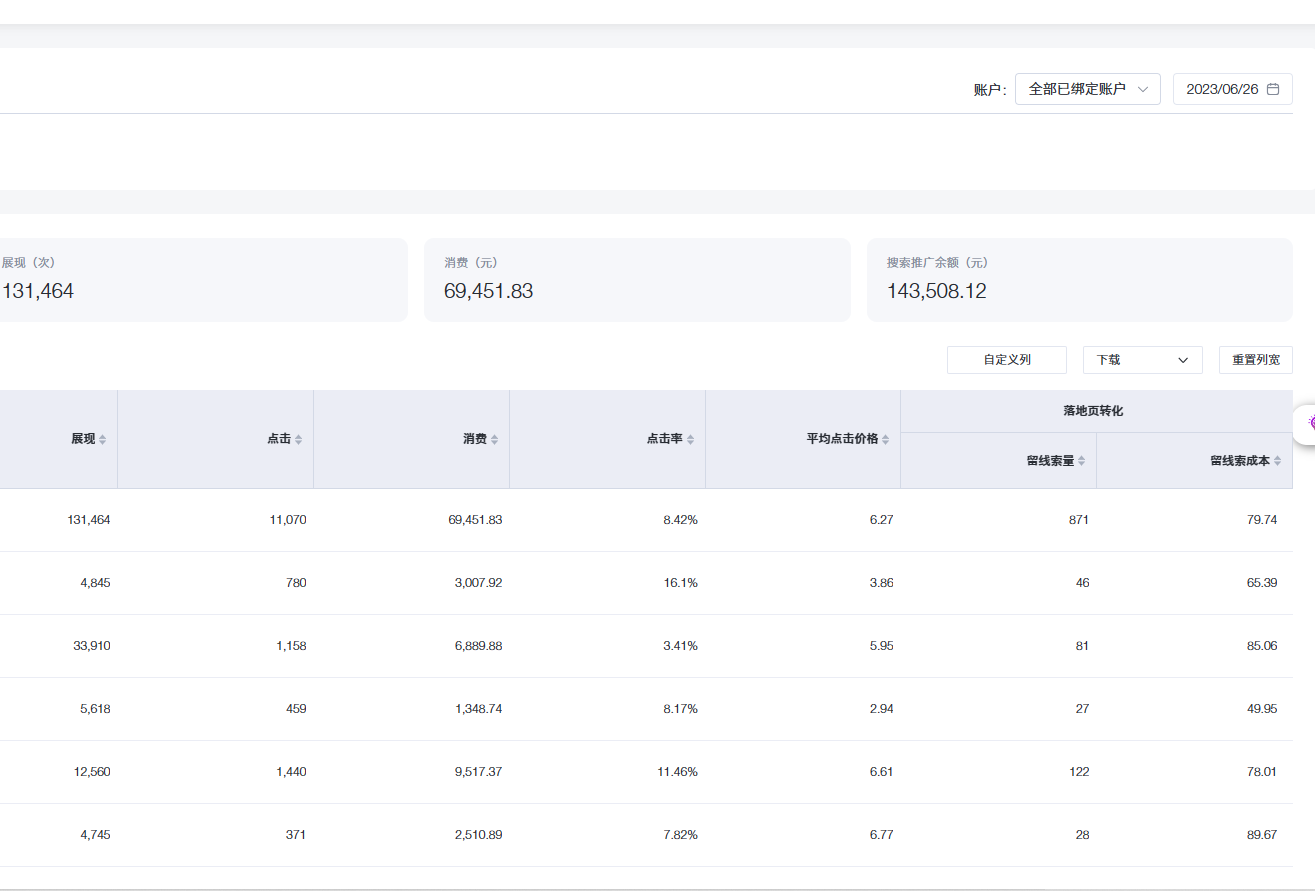Screen dimensions: 1315x891
Task: Click the 143,508.12 balance value
Action: click(x=937, y=292)
